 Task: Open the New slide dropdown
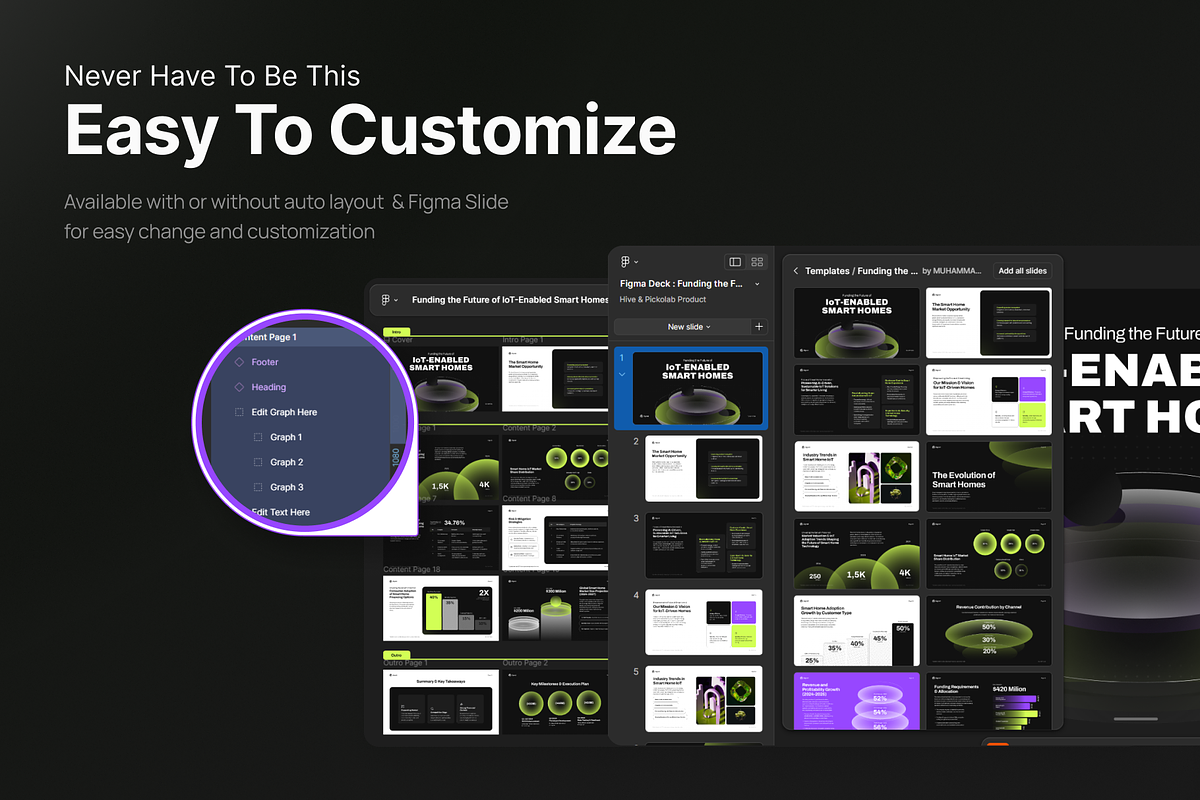[x=689, y=327]
